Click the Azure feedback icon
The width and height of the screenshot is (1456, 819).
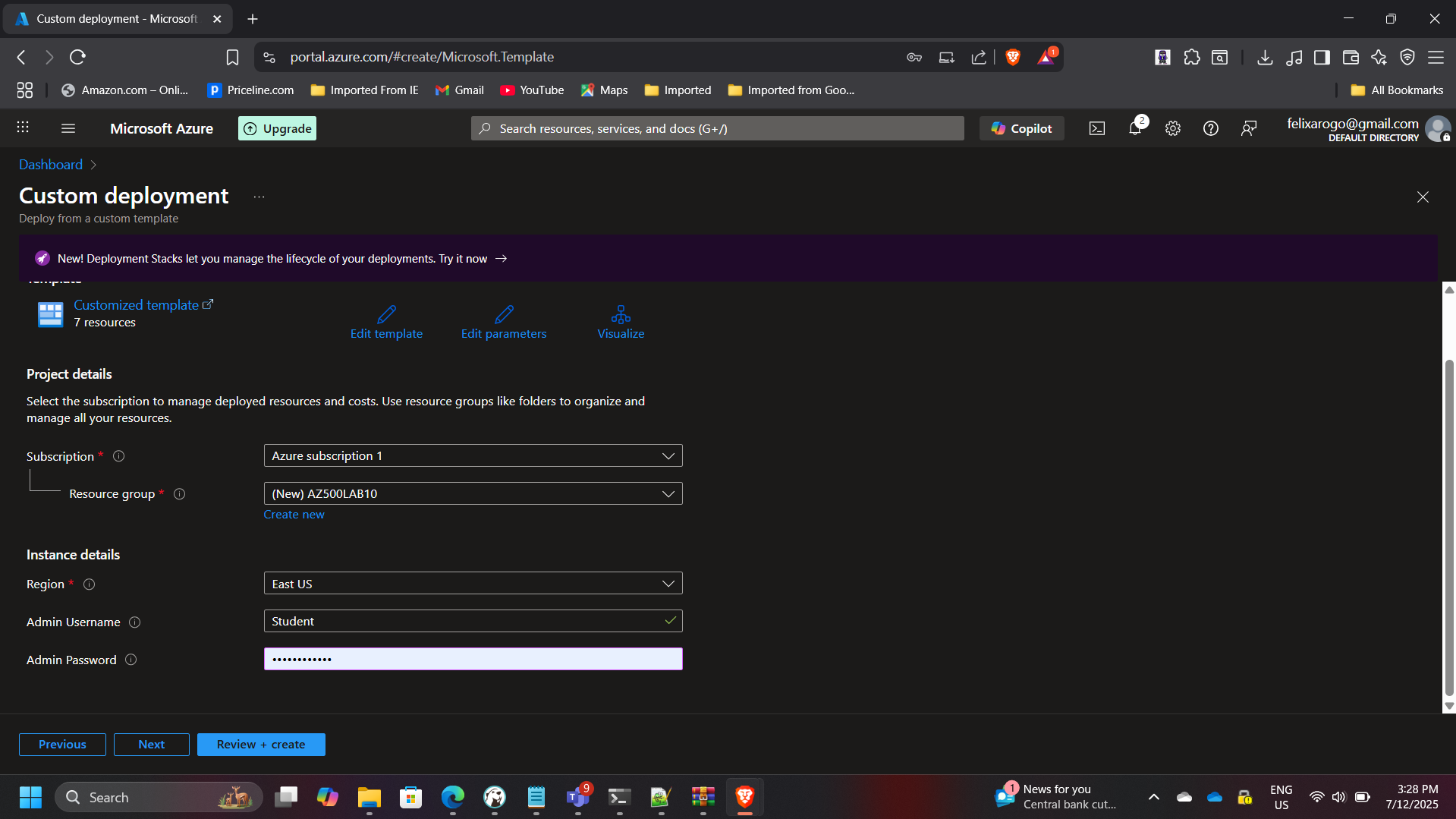(x=1249, y=128)
